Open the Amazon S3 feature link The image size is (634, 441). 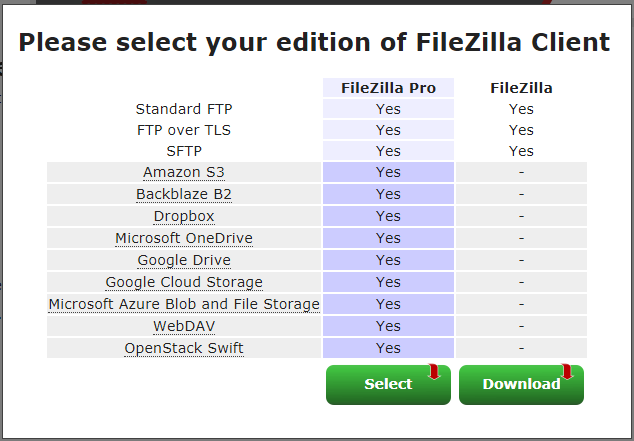pyautogui.click(x=184, y=172)
